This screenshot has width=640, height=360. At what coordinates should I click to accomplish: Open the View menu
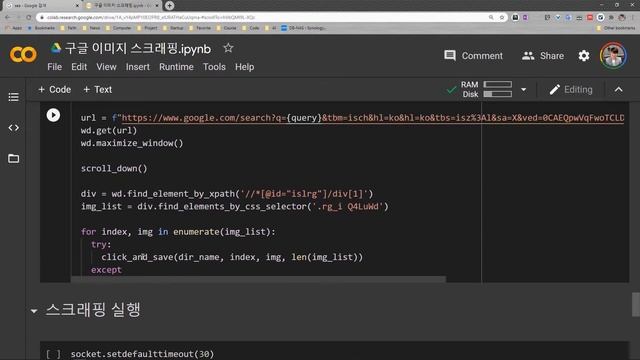106,67
